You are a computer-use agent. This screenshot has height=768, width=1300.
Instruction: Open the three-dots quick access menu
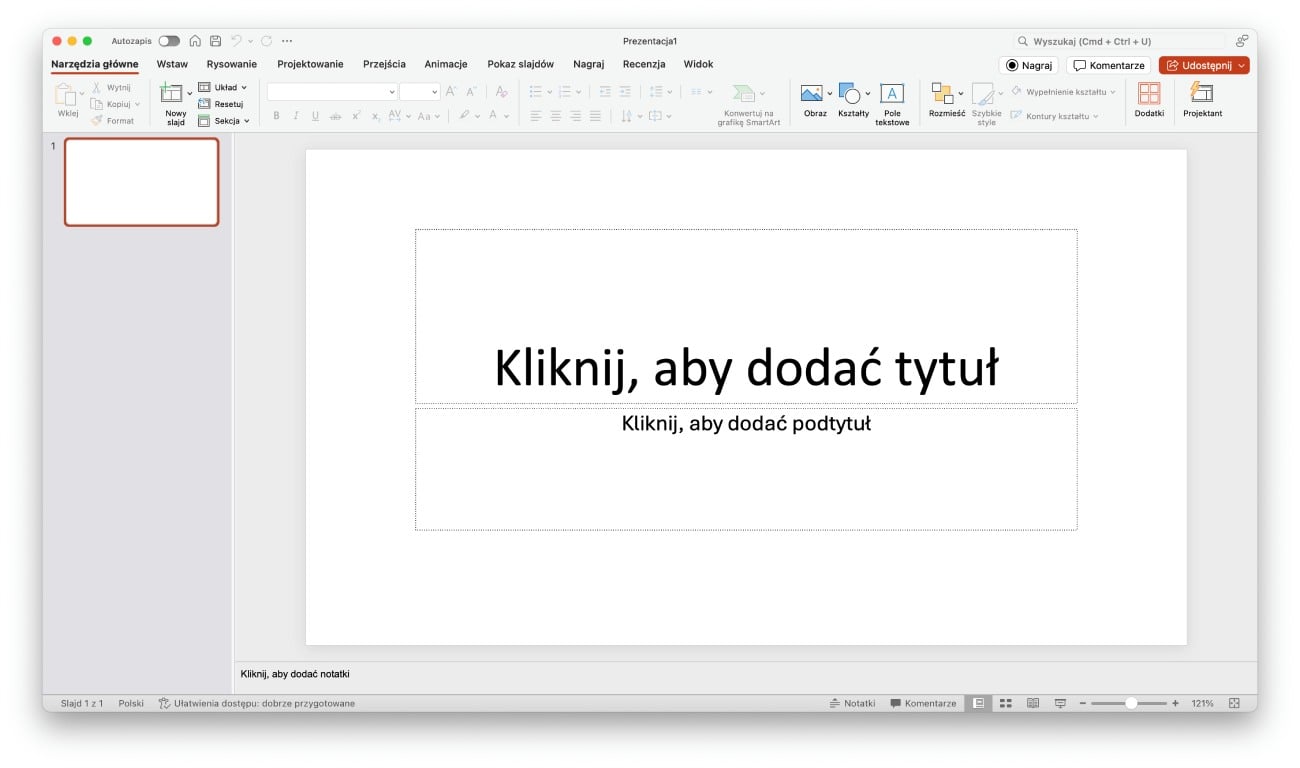(287, 41)
